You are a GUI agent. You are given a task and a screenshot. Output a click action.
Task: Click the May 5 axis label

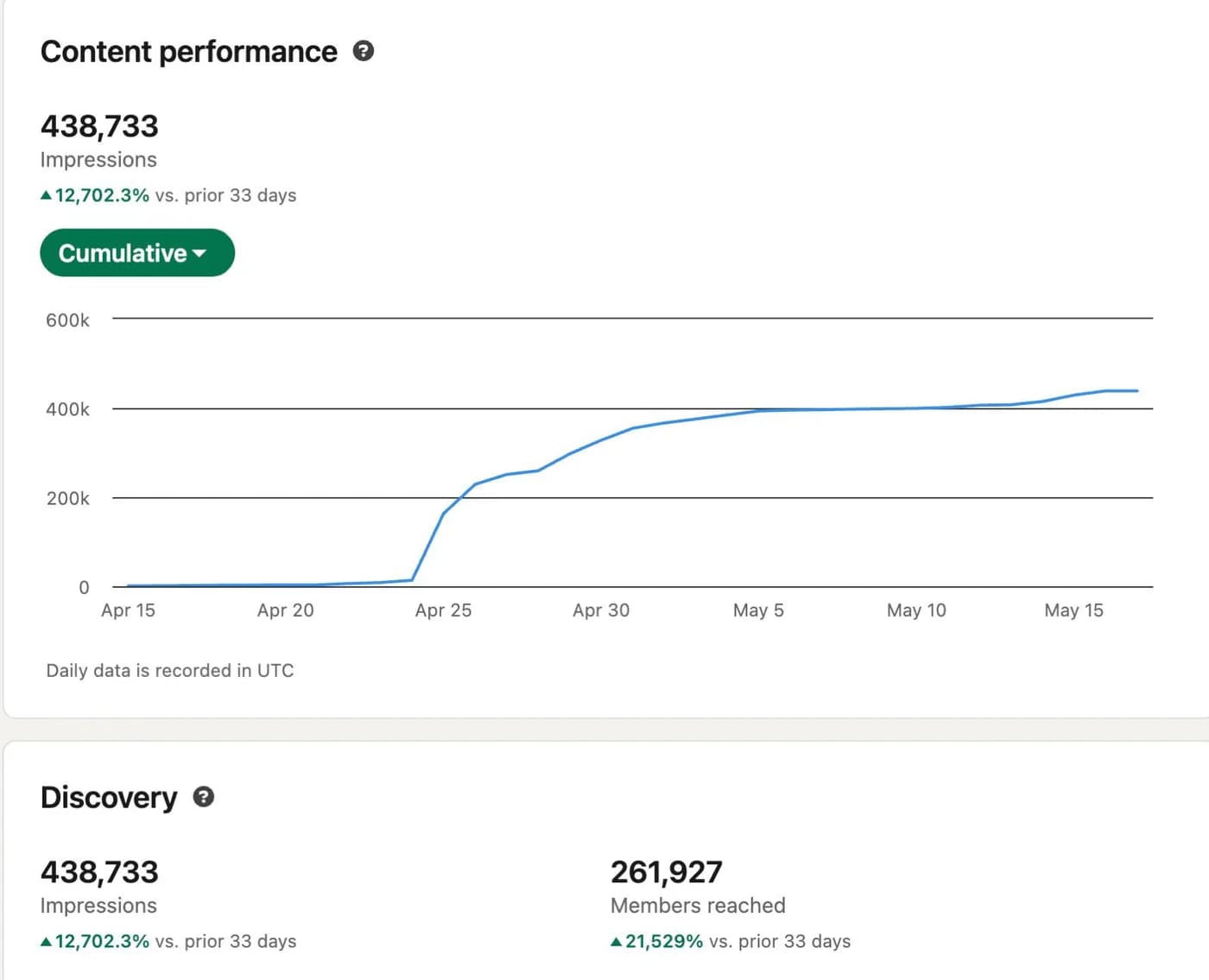[758, 610]
